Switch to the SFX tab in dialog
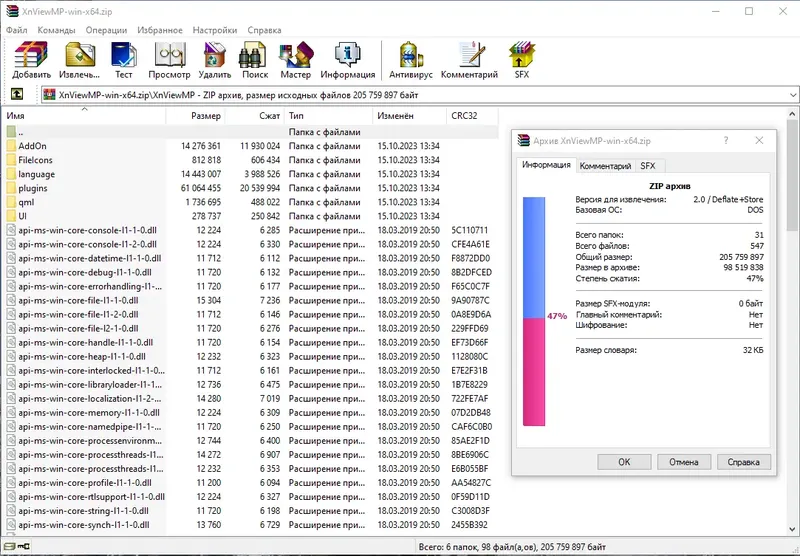 tap(648, 166)
